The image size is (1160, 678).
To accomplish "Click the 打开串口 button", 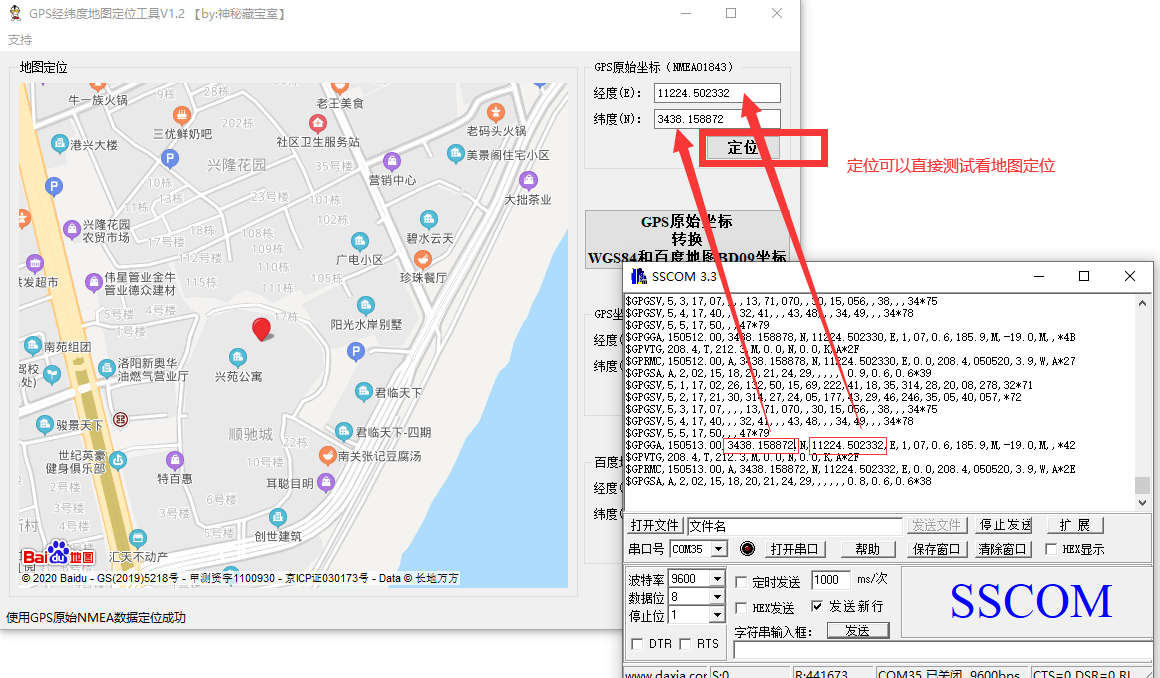I will coord(795,549).
